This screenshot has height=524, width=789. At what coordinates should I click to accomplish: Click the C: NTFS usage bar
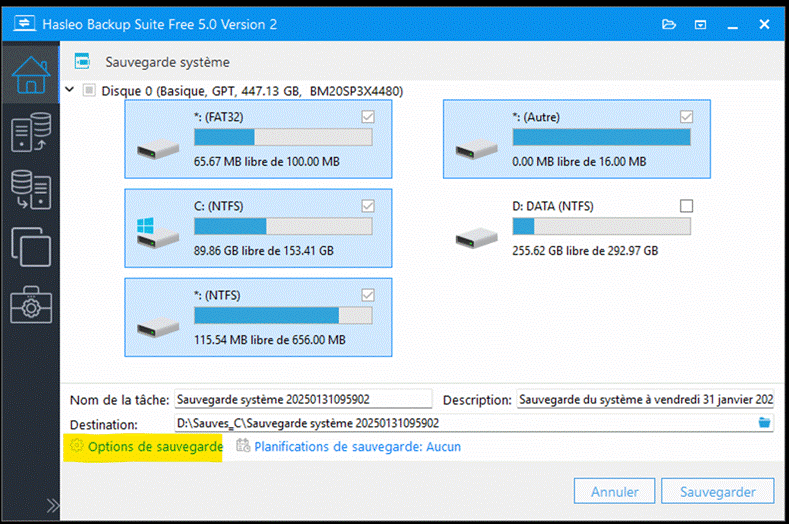pos(283,226)
